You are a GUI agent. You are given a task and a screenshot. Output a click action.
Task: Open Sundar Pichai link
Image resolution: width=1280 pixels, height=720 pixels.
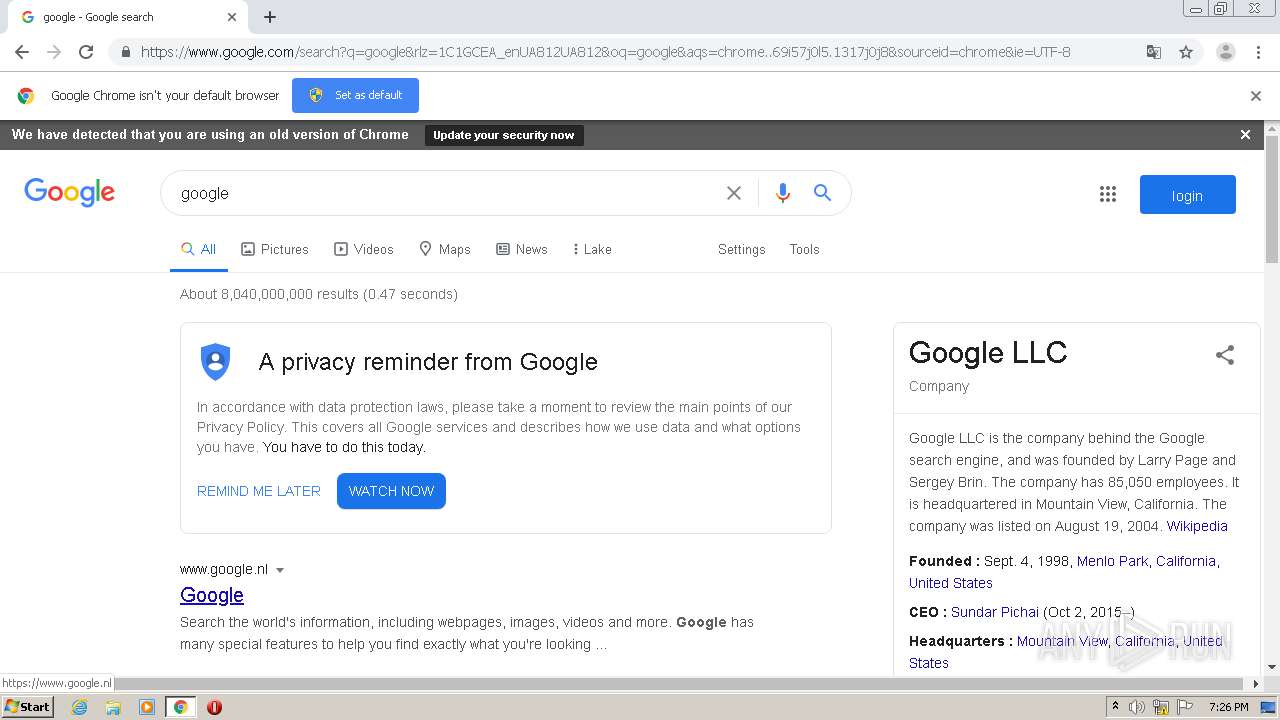pos(995,612)
